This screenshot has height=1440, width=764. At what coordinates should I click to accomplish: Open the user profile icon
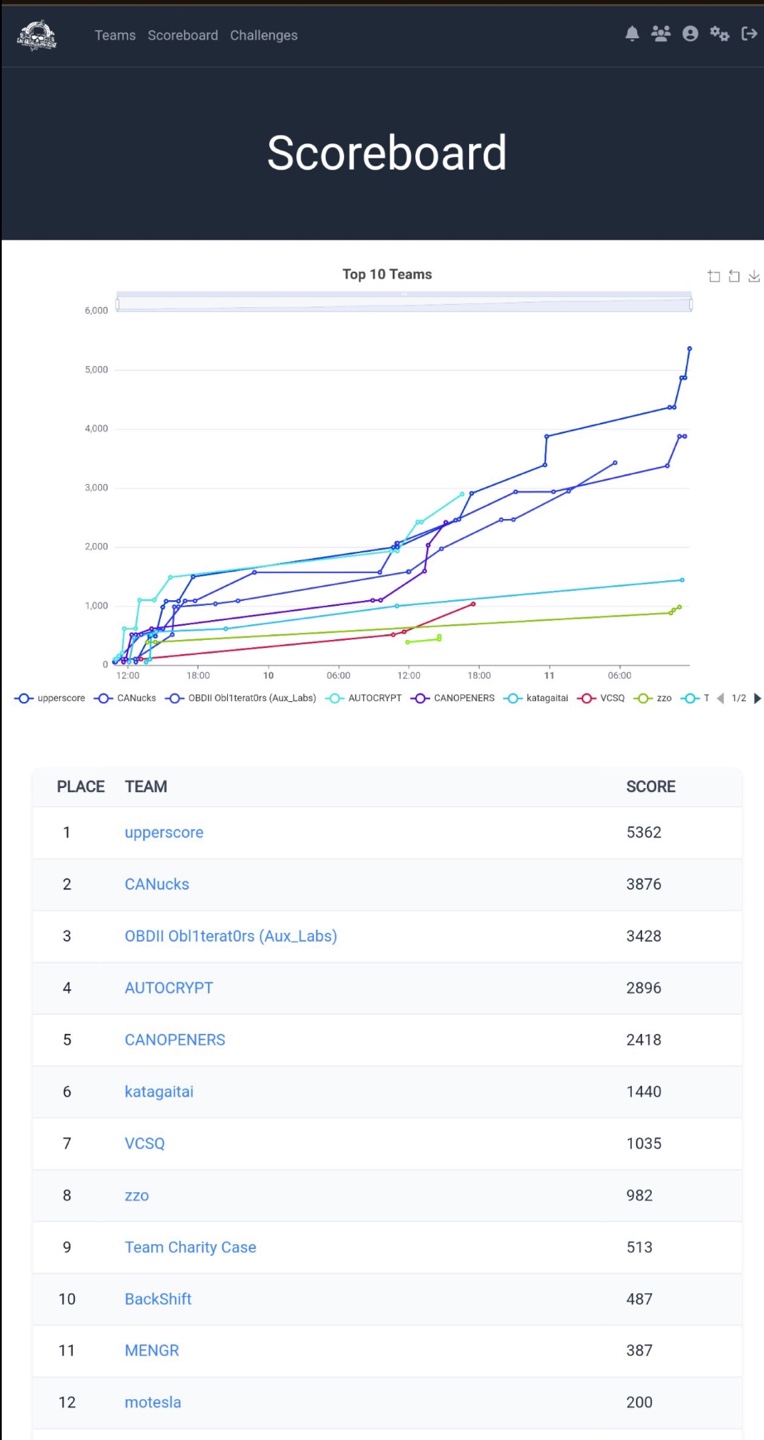(x=690, y=34)
